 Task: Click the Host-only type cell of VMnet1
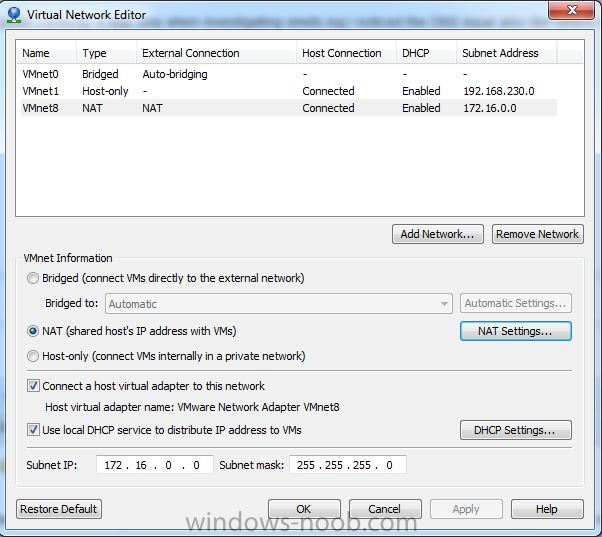[105, 91]
